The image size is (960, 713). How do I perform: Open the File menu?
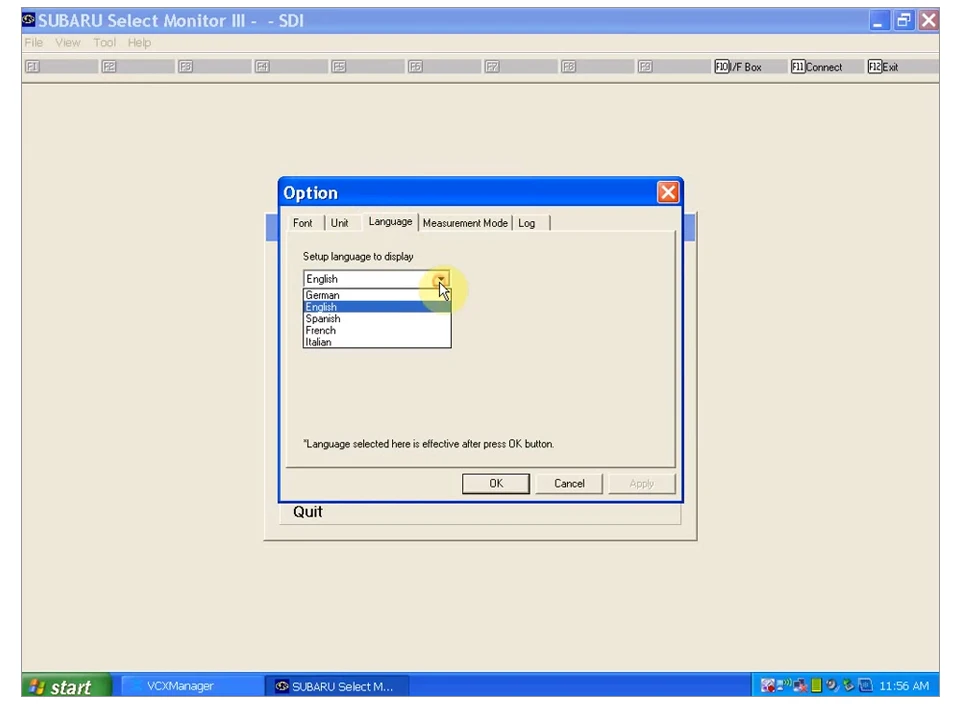click(x=34, y=42)
